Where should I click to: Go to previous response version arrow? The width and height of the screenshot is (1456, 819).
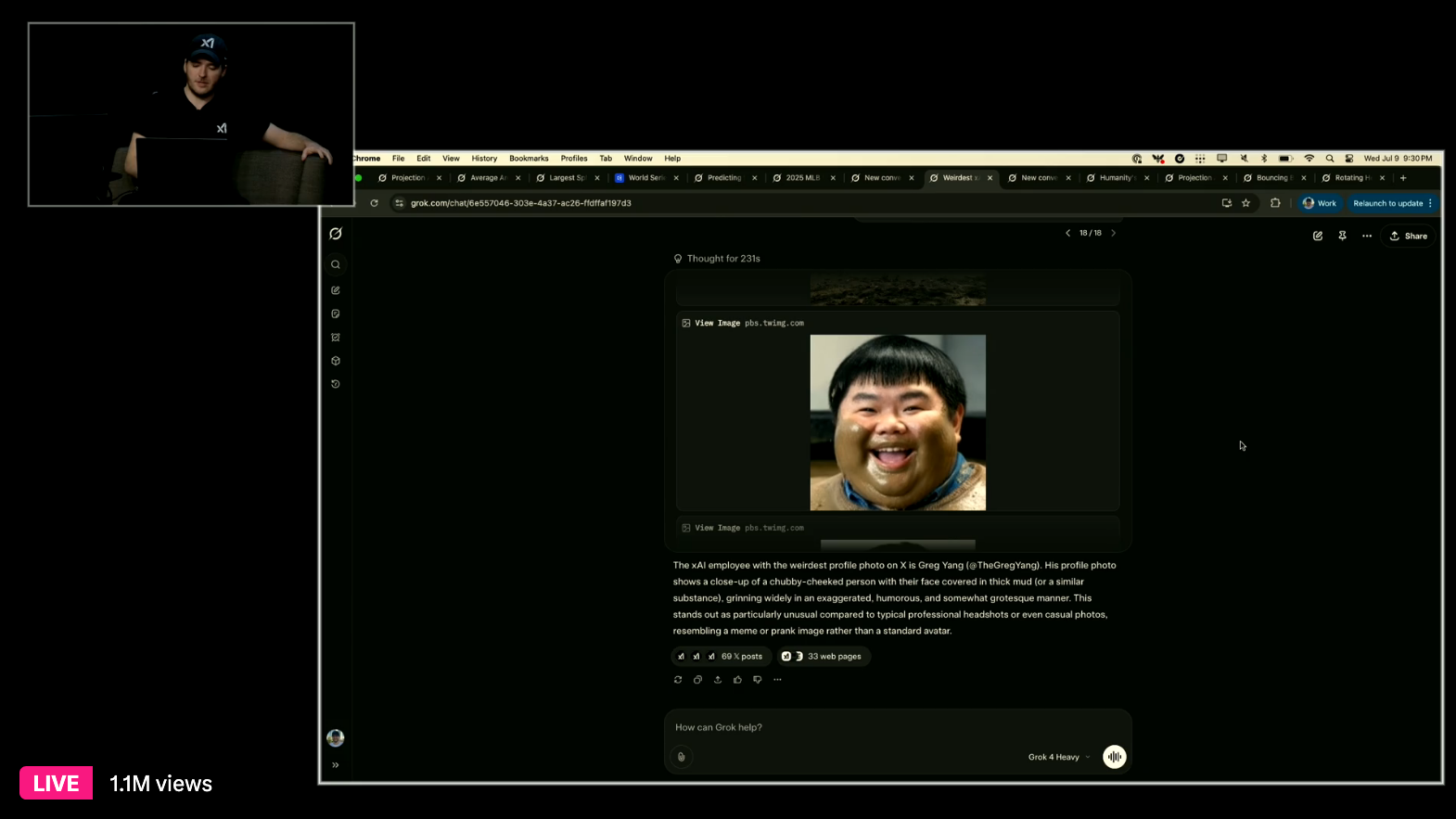click(1067, 234)
